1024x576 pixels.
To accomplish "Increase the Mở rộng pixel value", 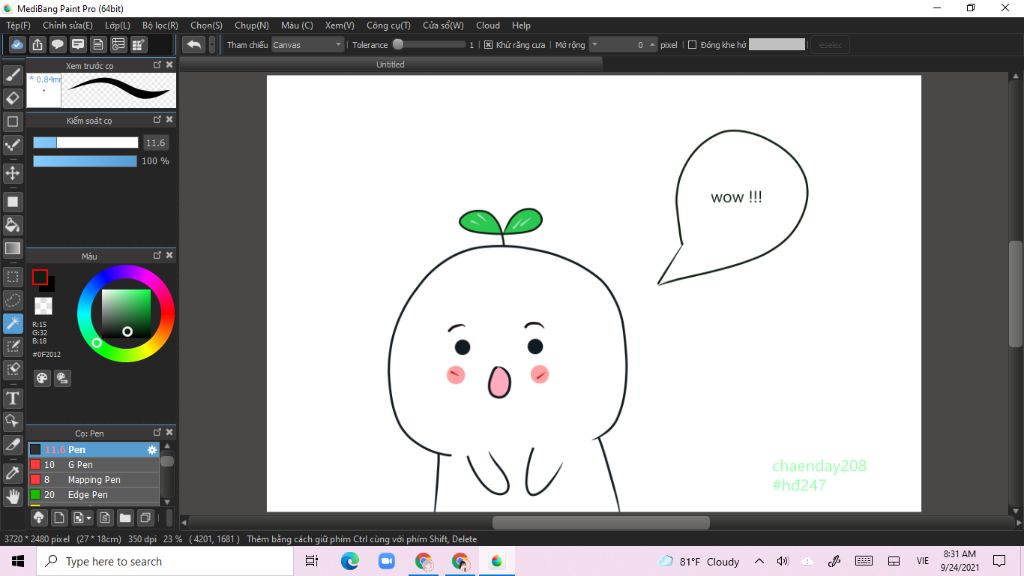I will pyautogui.click(x=652, y=44).
